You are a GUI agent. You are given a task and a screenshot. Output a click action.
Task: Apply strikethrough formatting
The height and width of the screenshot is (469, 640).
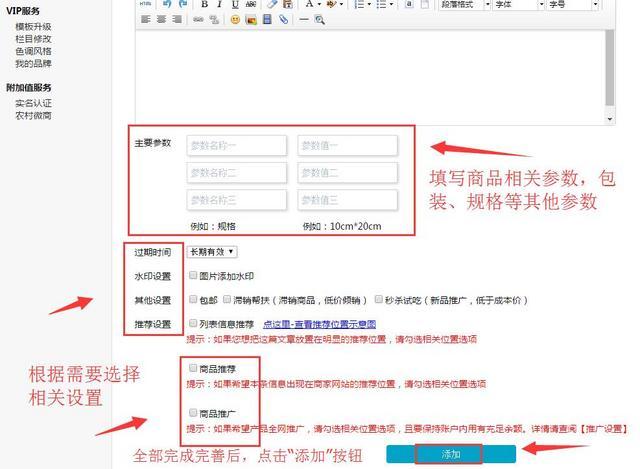tap(251, 4)
